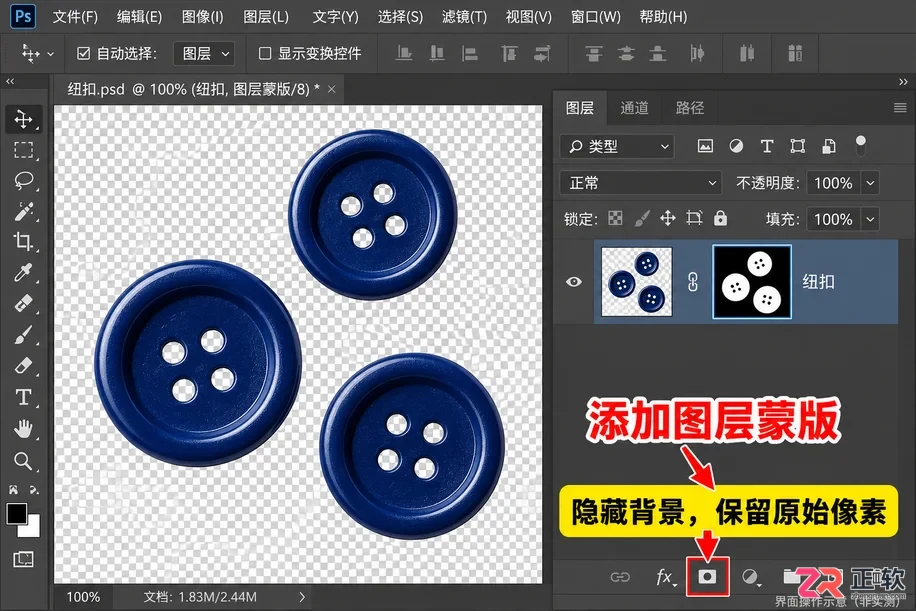The width and height of the screenshot is (916, 611).
Task: Open the fx layer style menu
Action: point(665,577)
